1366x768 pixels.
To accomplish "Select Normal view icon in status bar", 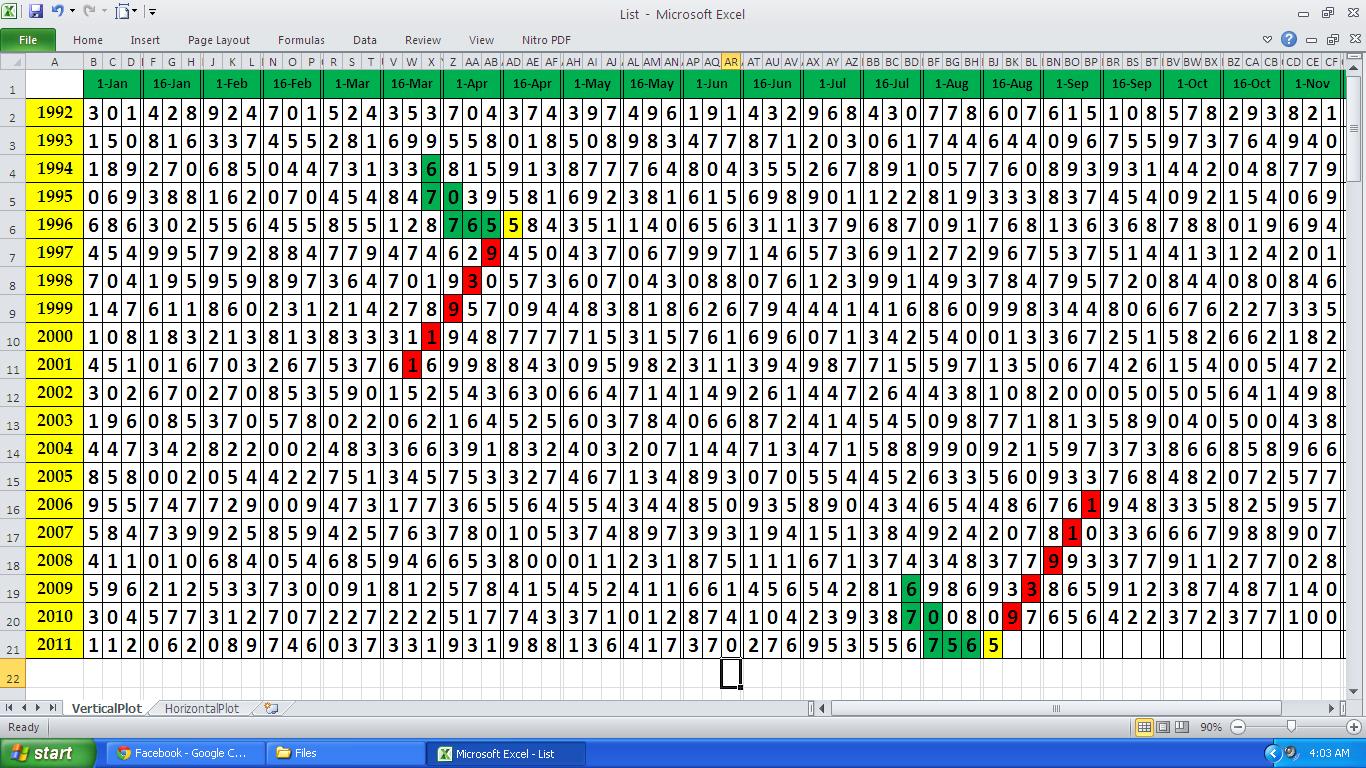I will tap(1146, 727).
